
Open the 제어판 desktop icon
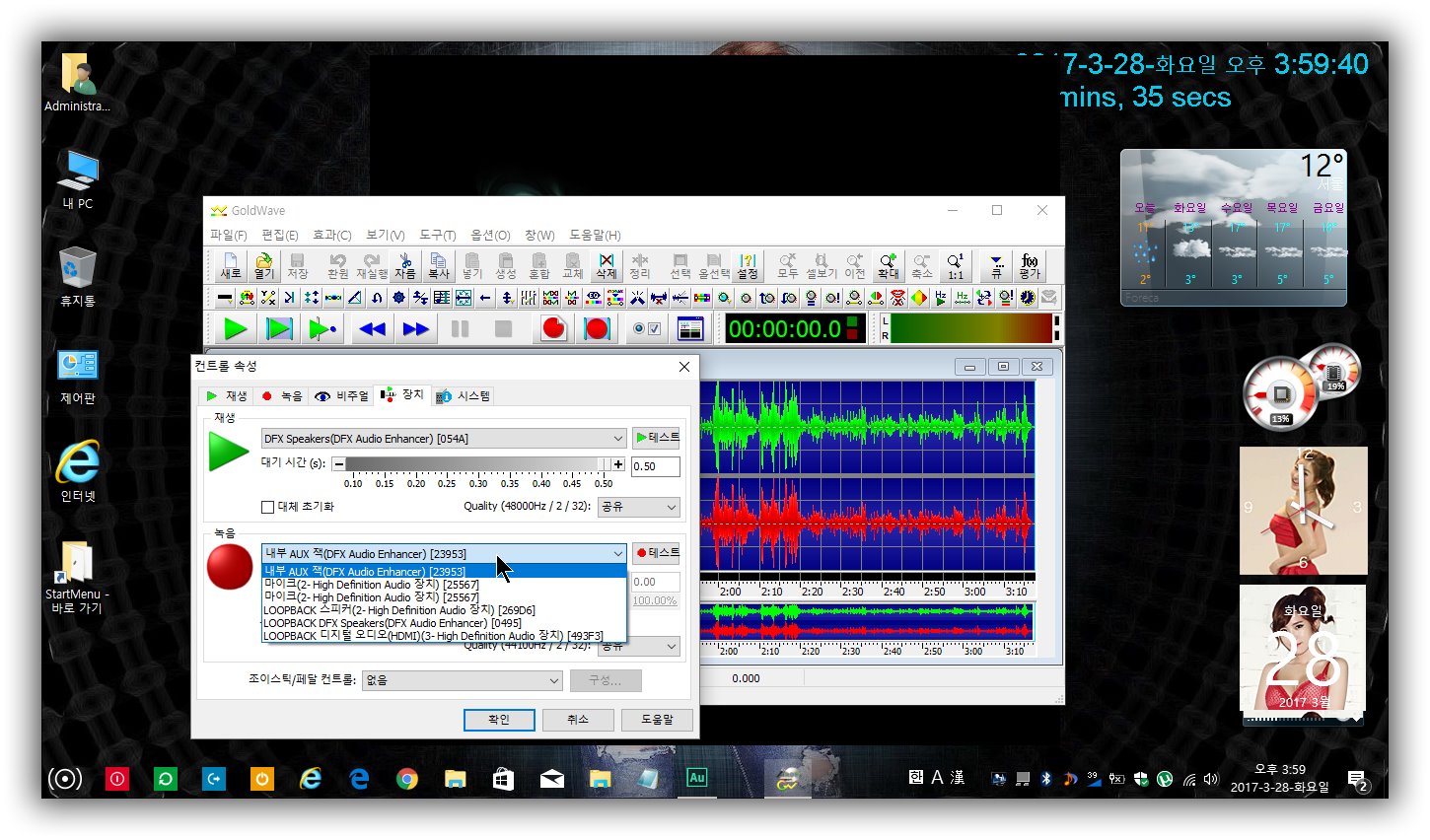[78, 377]
